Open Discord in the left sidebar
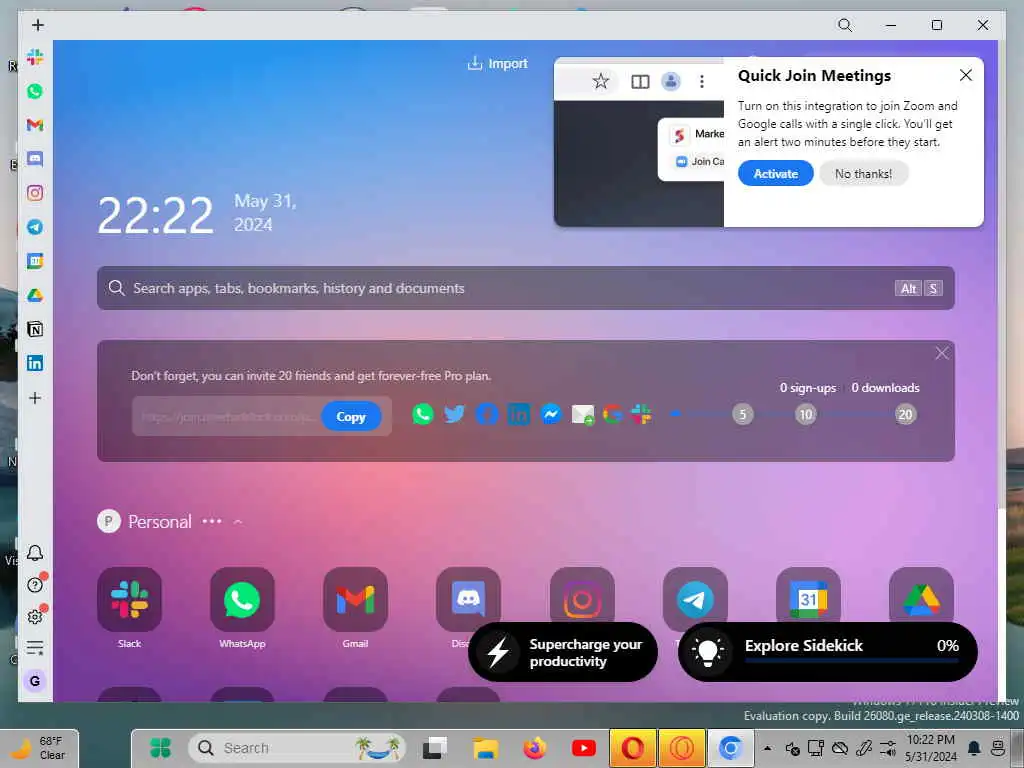Image resolution: width=1024 pixels, height=768 pixels. click(35, 159)
